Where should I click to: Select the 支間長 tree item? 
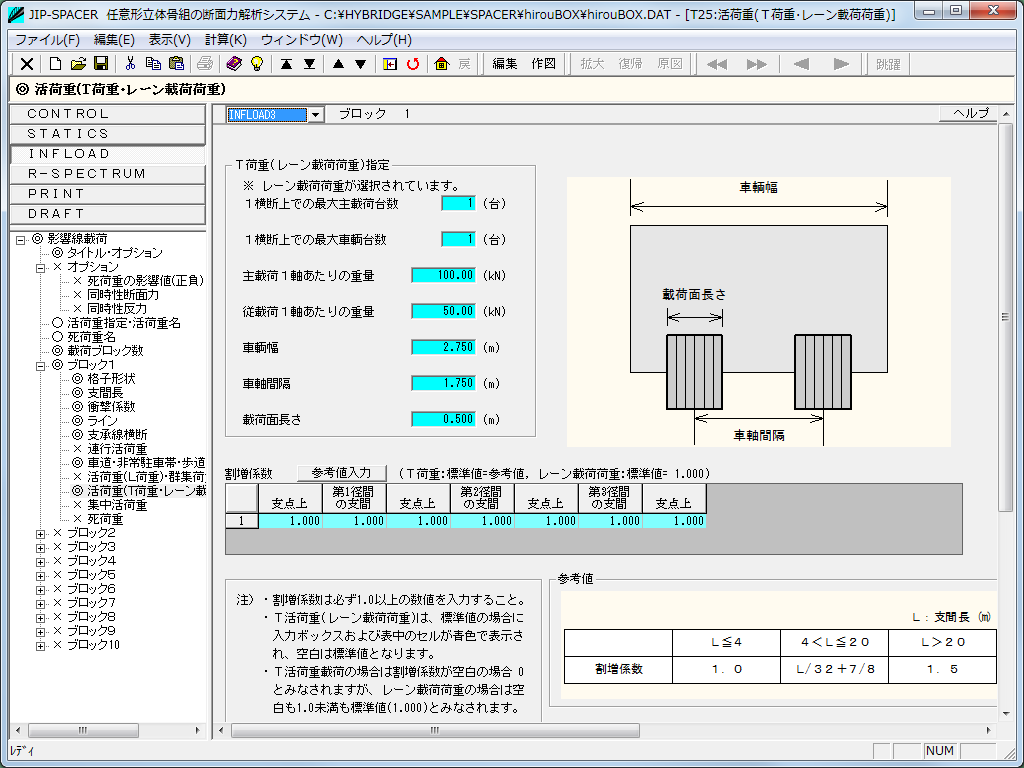pyautogui.click(x=103, y=393)
